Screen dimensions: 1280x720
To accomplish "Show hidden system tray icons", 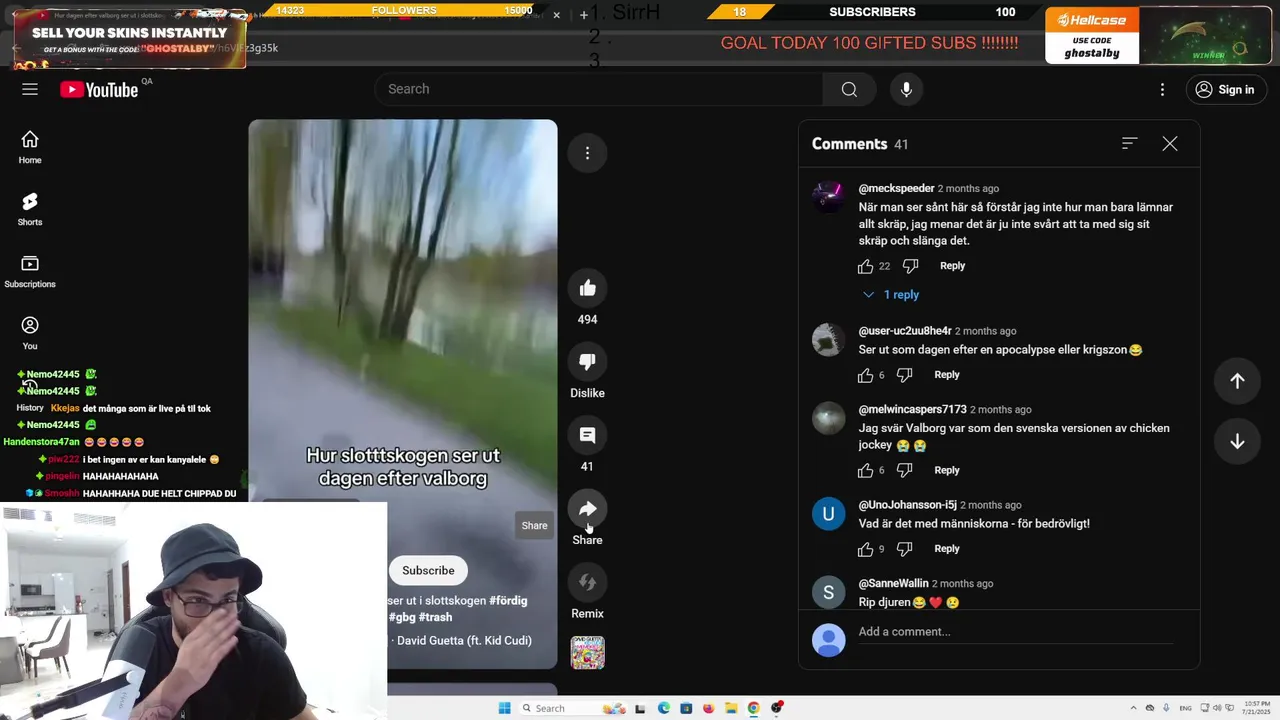I will point(1132,708).
